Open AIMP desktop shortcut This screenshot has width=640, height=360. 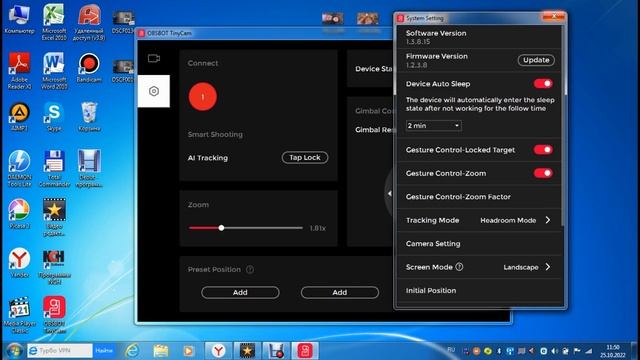pyautogui.click(x=19, y=117)
